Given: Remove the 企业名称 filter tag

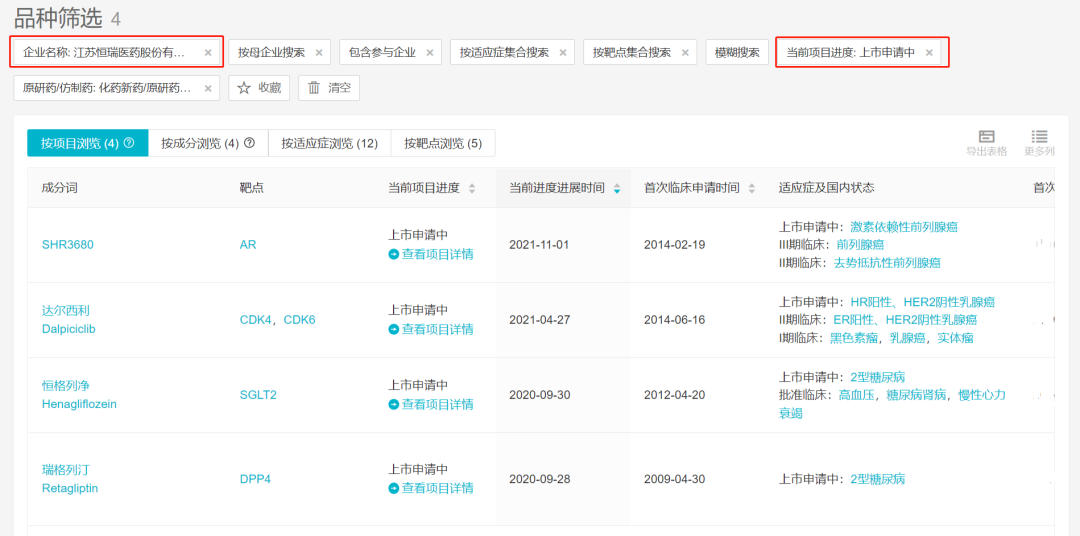Looking at the screenshot, I should point(208,52).
